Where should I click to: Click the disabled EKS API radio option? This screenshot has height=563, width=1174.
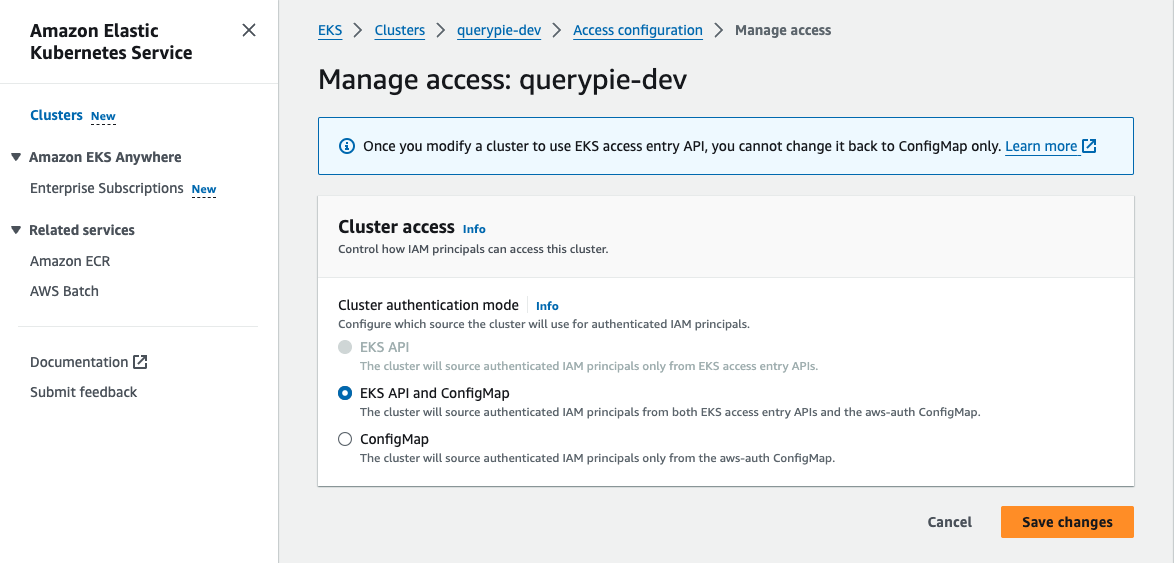345,347
